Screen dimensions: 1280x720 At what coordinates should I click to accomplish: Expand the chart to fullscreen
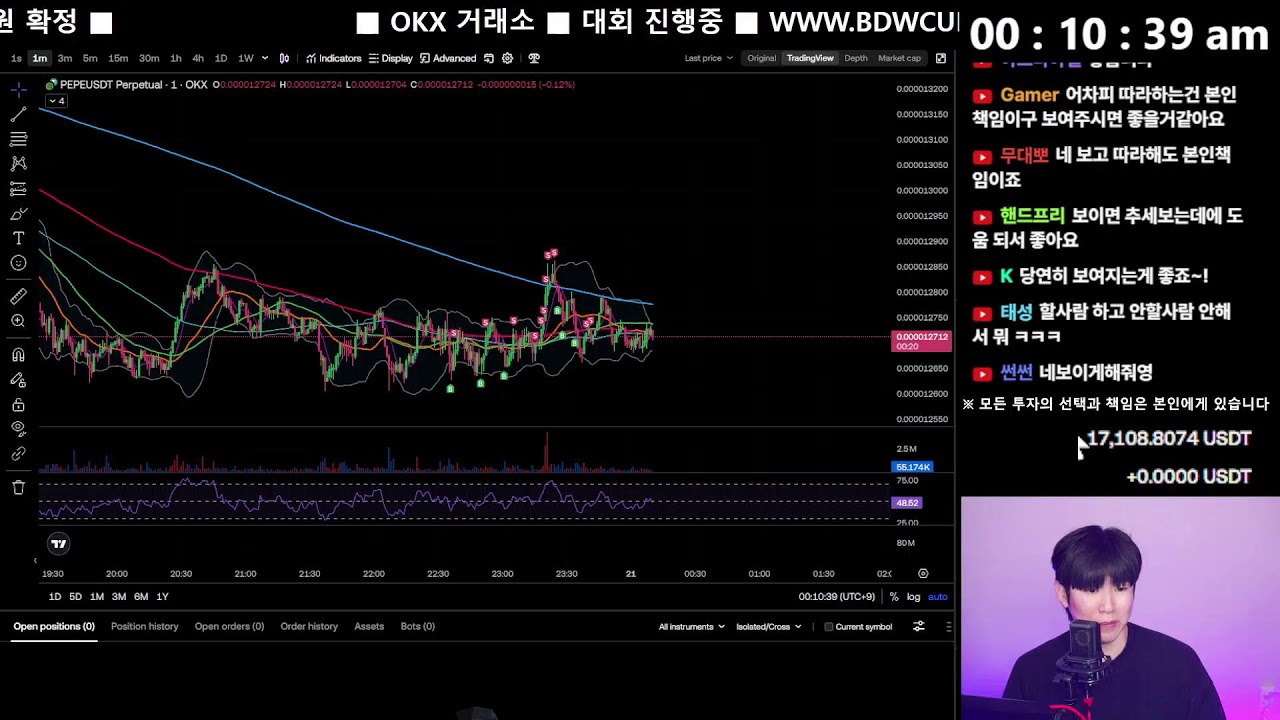941,58
